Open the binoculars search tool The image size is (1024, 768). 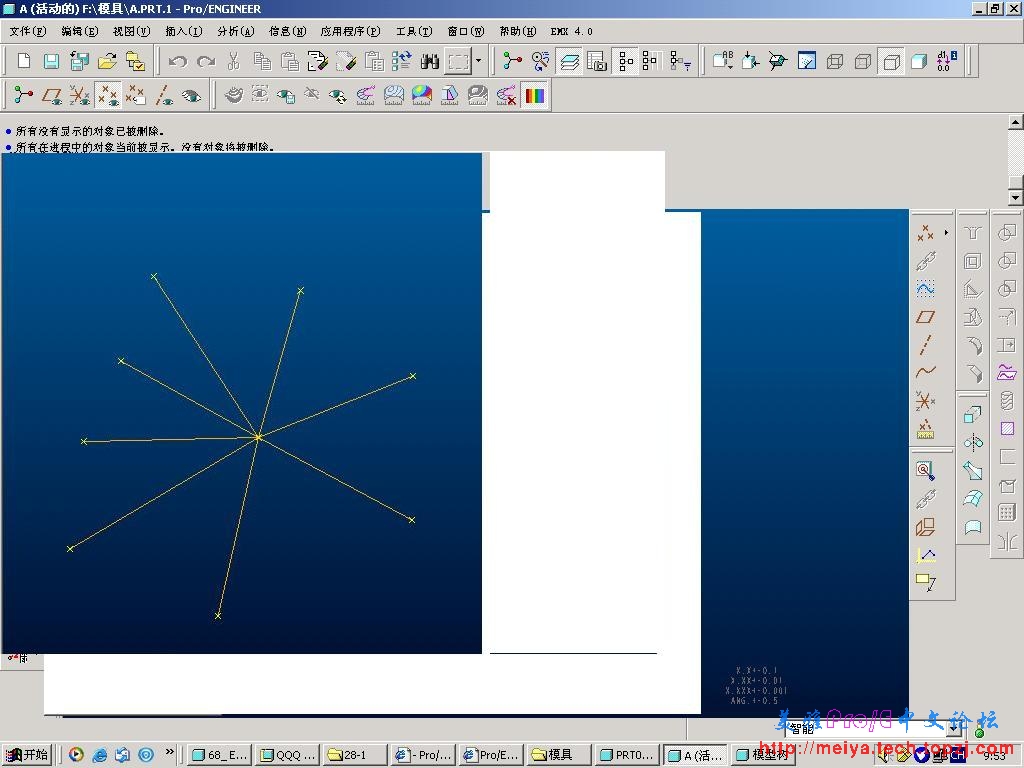point(430,61)
